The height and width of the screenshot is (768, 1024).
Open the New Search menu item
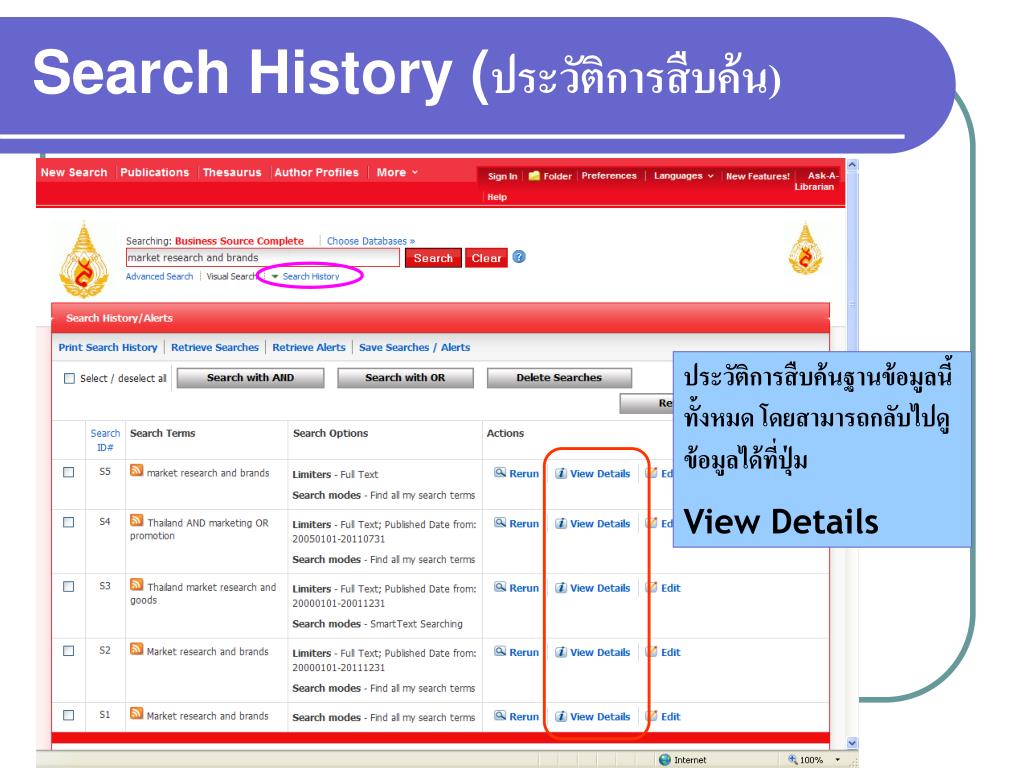(x=74, y=172)
